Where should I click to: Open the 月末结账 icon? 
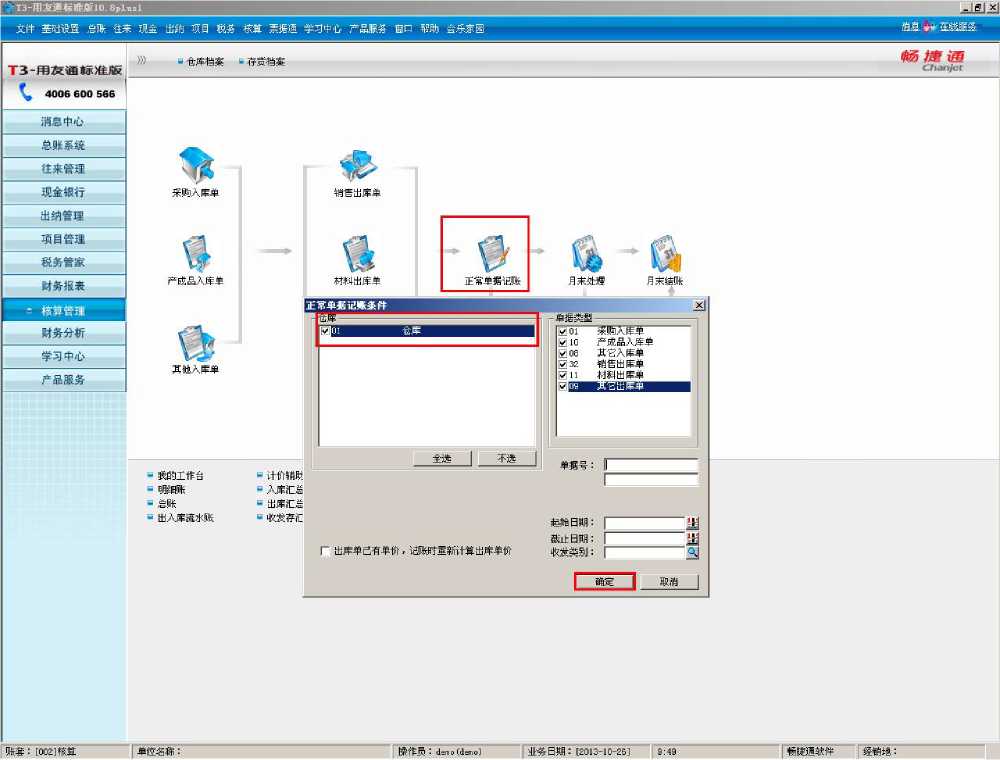pyautogui.click(x=665, y=253)
